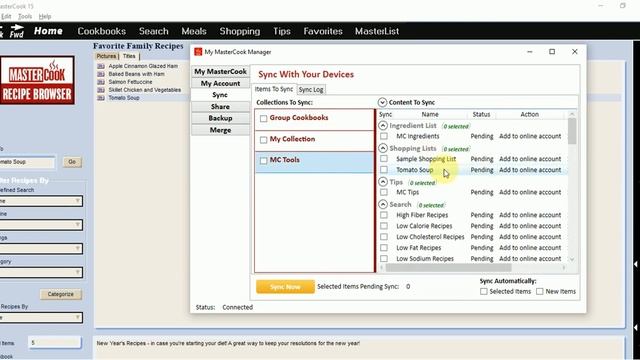Screen dimensions: 640x360
Task: Enable Sync Automatically Selected Items
Action: tap(484, 291)
